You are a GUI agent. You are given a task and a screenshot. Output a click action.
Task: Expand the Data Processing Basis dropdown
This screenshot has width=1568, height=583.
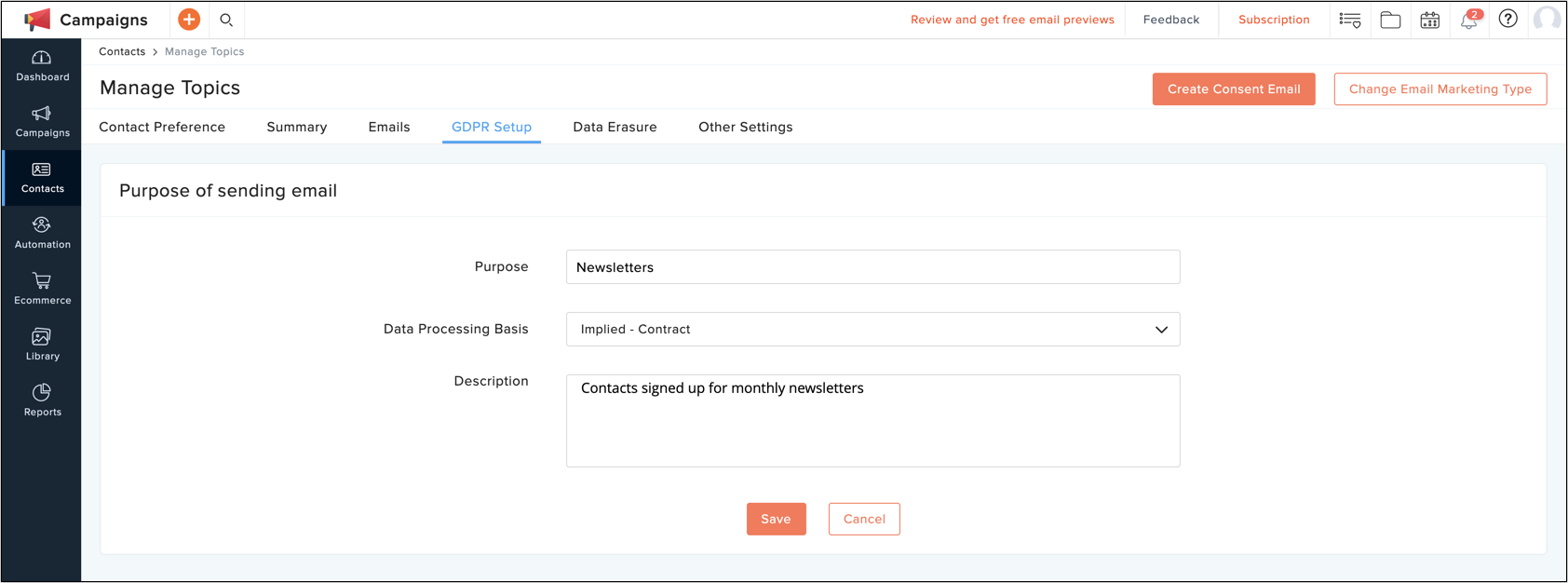pos(872,329)
